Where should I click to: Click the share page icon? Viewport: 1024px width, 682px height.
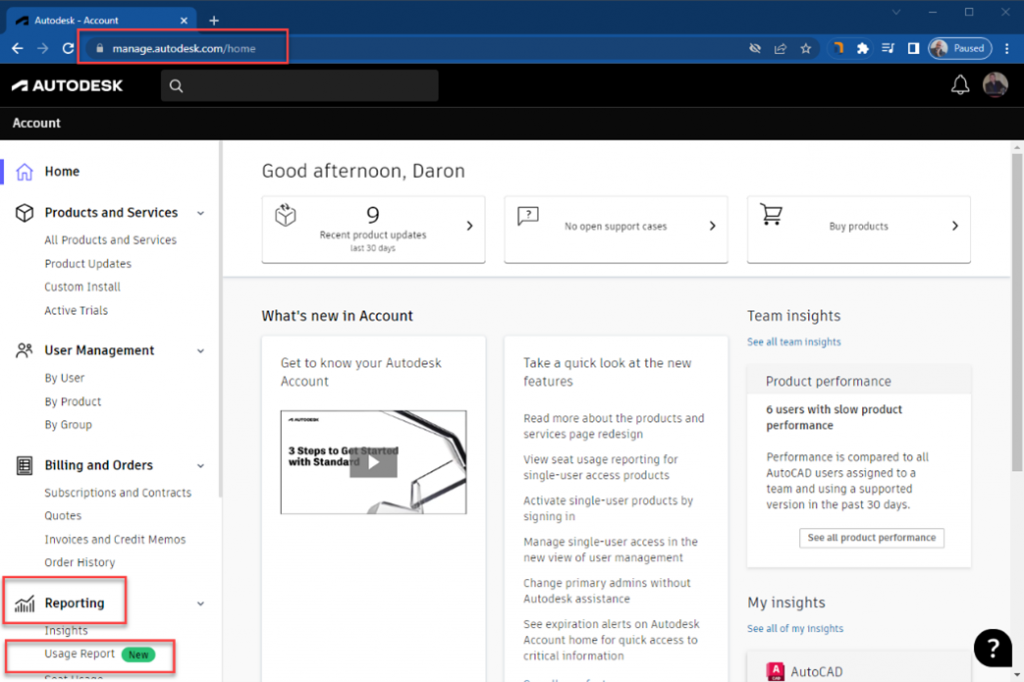780,48
